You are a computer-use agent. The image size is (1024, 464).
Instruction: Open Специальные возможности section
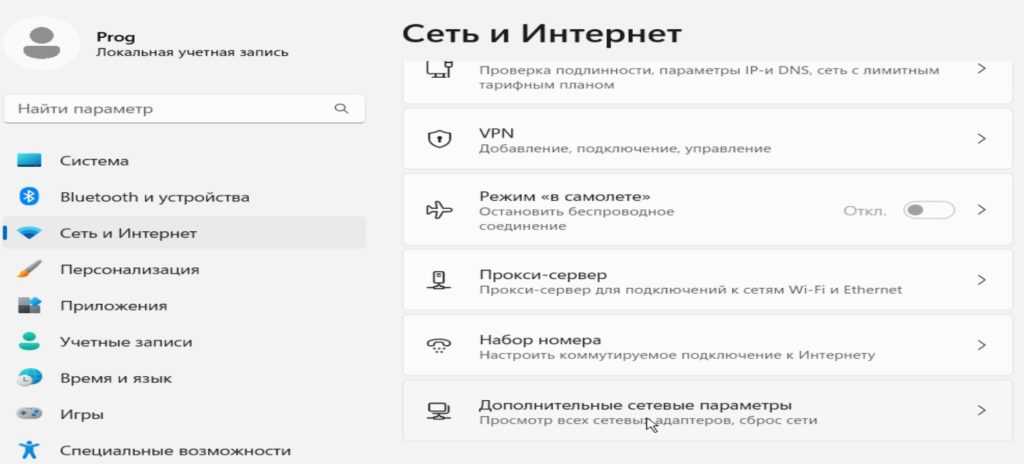point(175,450)
